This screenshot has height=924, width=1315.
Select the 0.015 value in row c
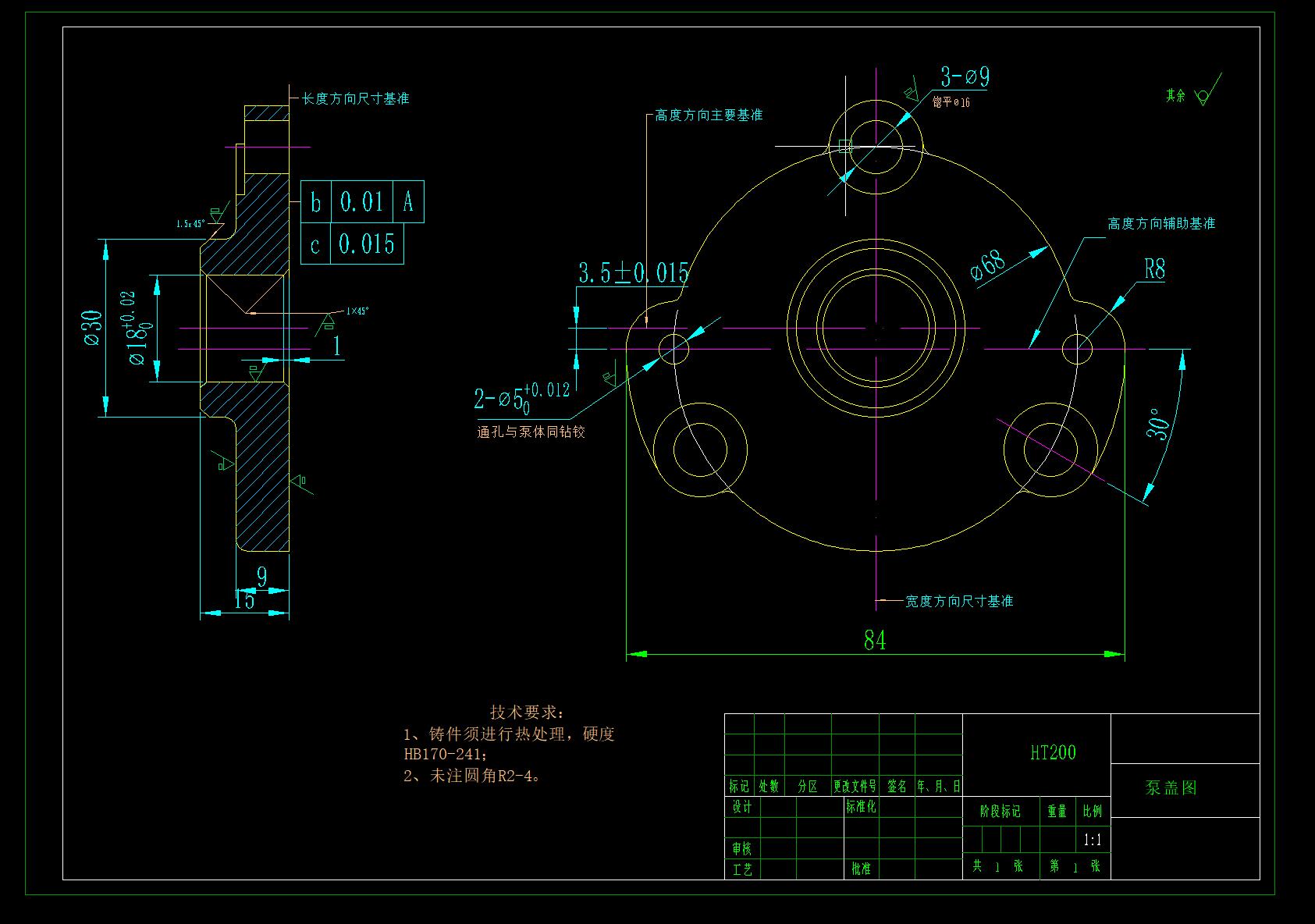(x=367, y=244)
